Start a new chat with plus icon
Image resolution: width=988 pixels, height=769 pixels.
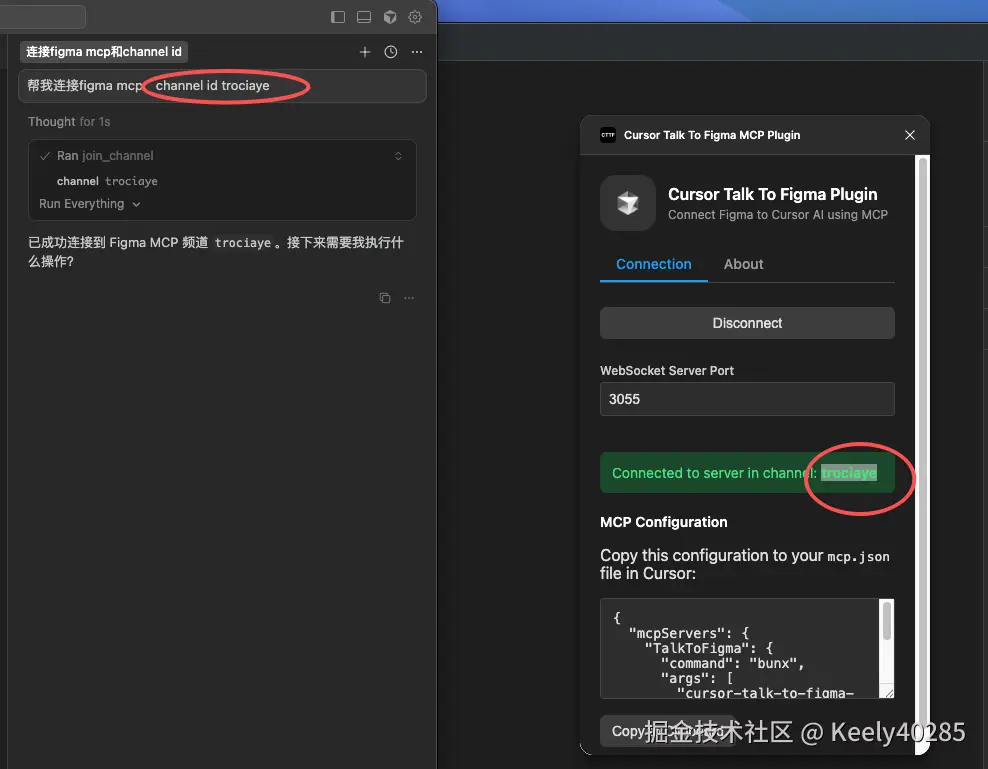click(x=365, y=52)
